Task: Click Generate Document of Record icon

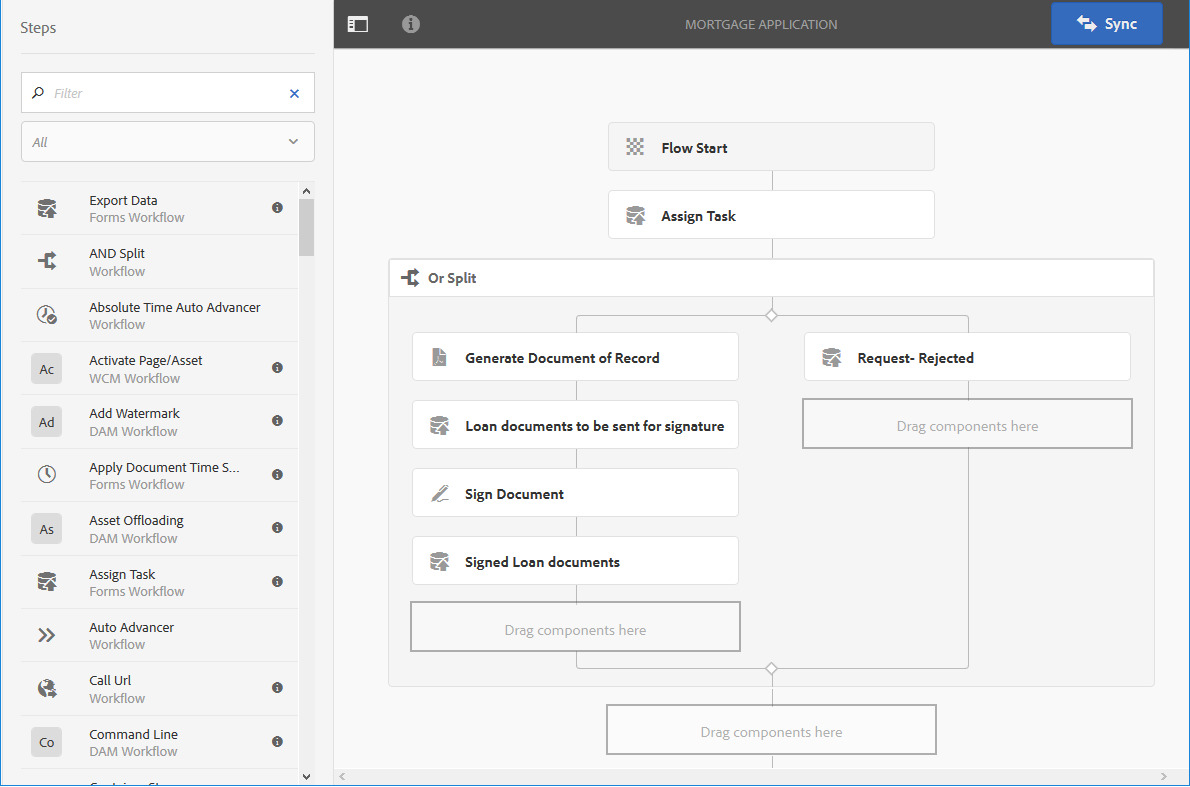Action: pyautogui.click(x=439, y=357)
